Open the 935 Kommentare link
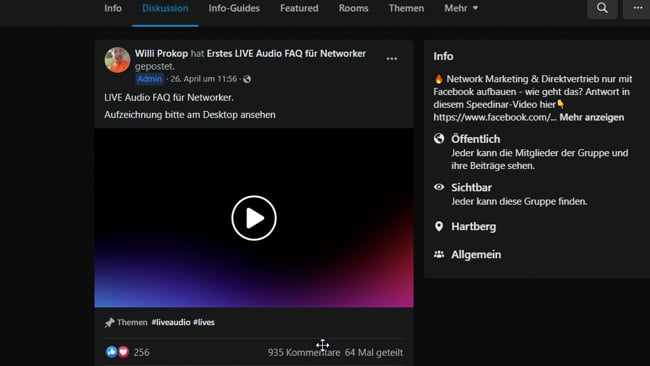This screenshot has height=366, width=650. [x=304, y=352]
